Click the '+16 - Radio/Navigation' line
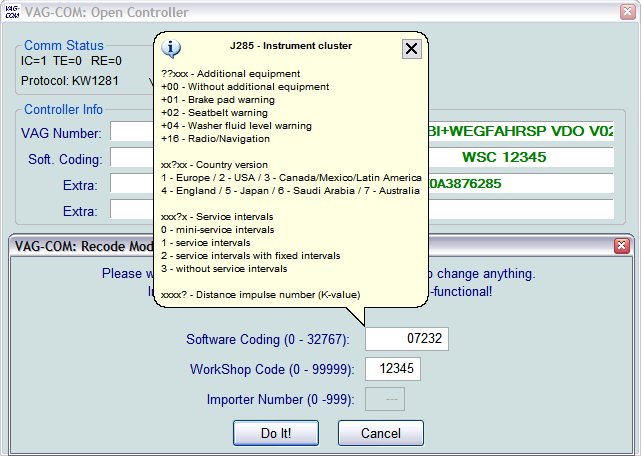This screenshot has width=642, height=457. (215, 139)
